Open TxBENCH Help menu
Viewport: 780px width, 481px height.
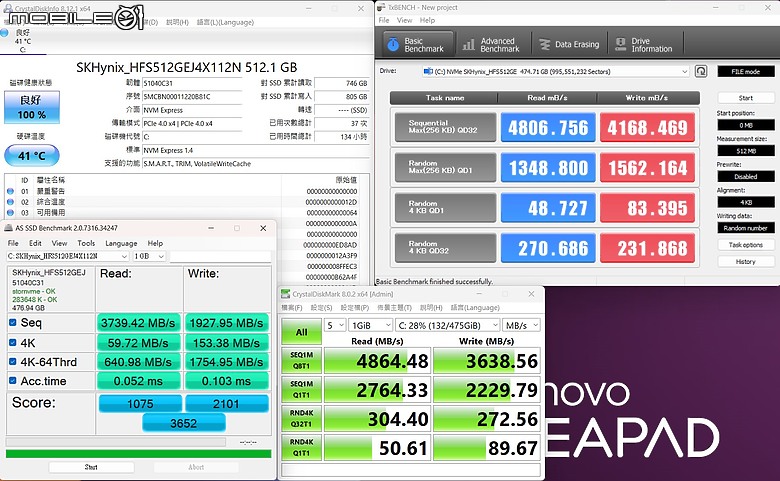pyautogui.click(x=427, y=20)
